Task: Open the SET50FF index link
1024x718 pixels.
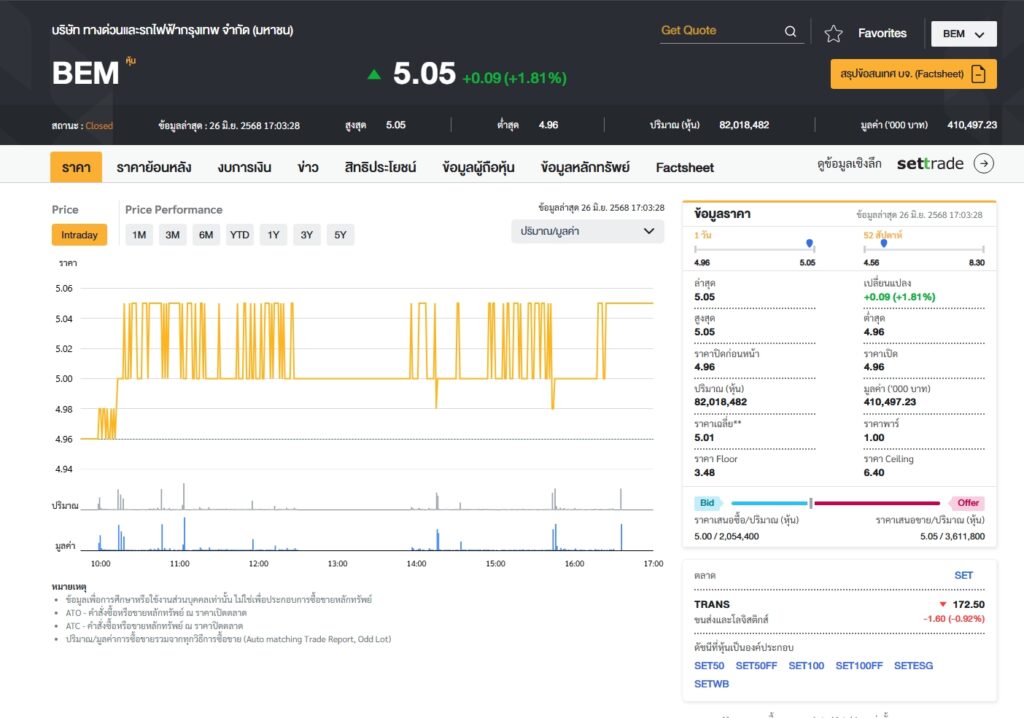Action: pos(756,666)
